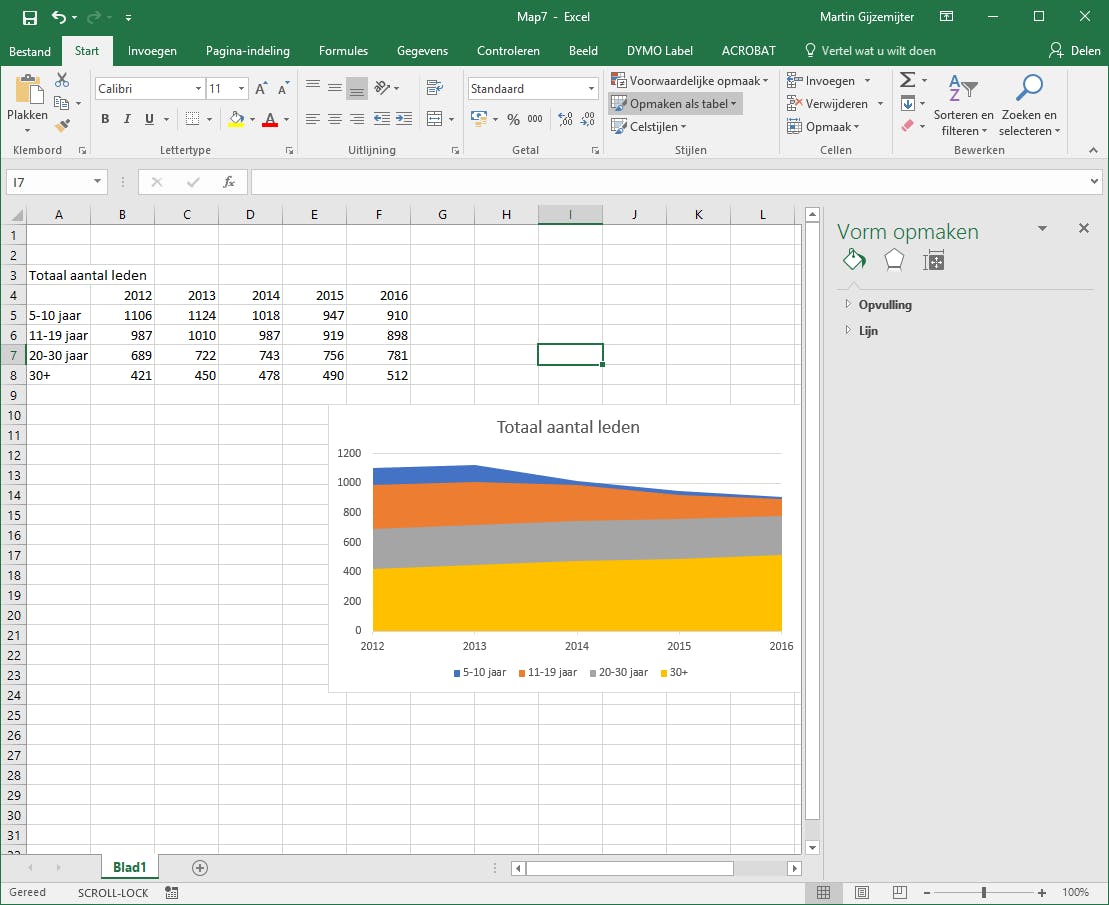Expand the Opvulling section
Viewport: 1109px width, 905px height.
point(884,305)
